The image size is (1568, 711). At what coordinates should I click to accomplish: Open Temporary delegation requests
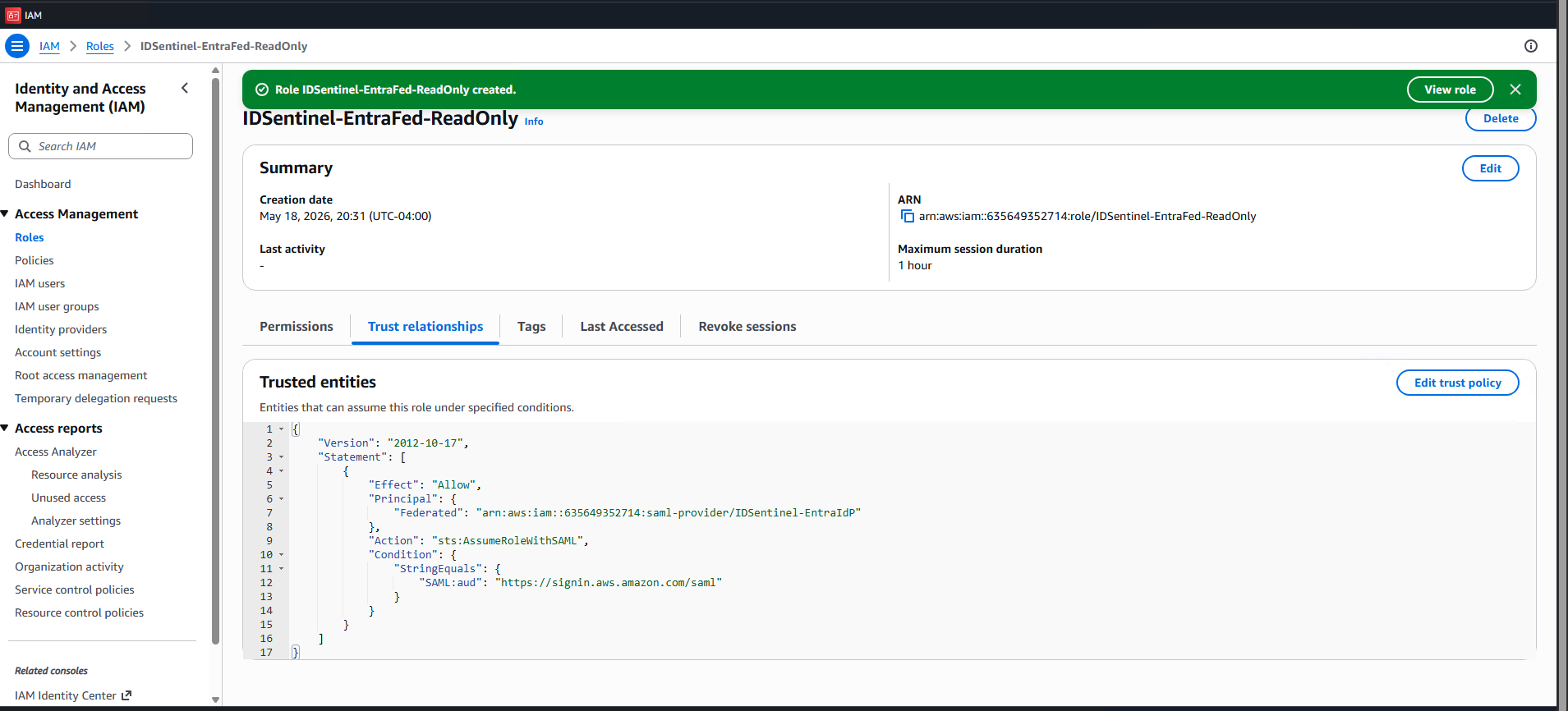click(x=96, y=398)
